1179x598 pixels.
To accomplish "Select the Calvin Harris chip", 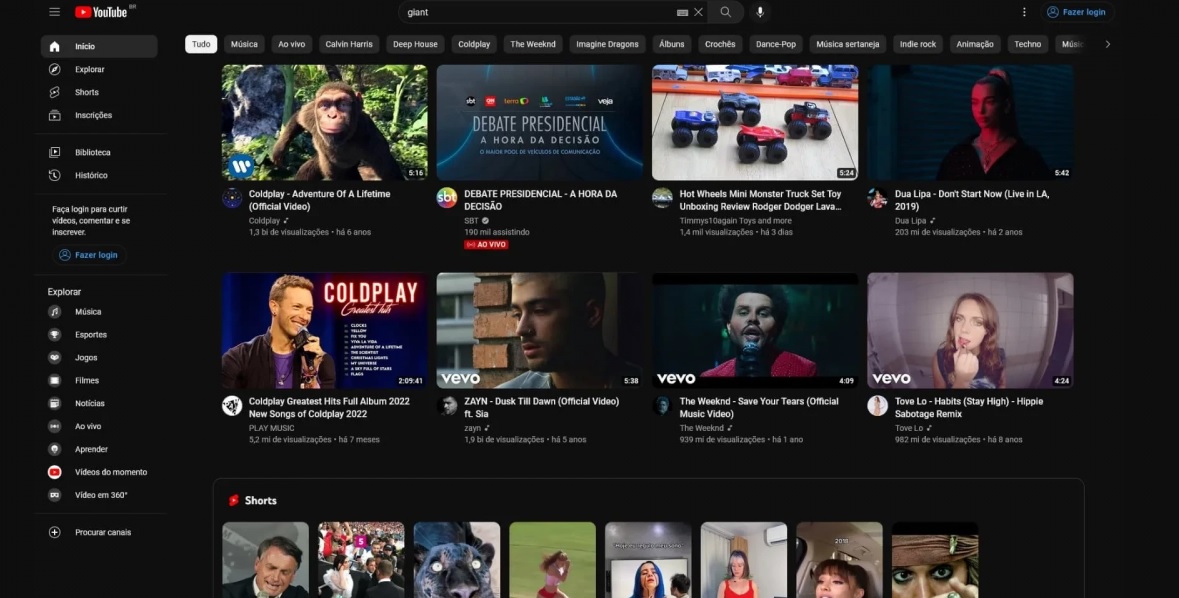I will 349,44.
